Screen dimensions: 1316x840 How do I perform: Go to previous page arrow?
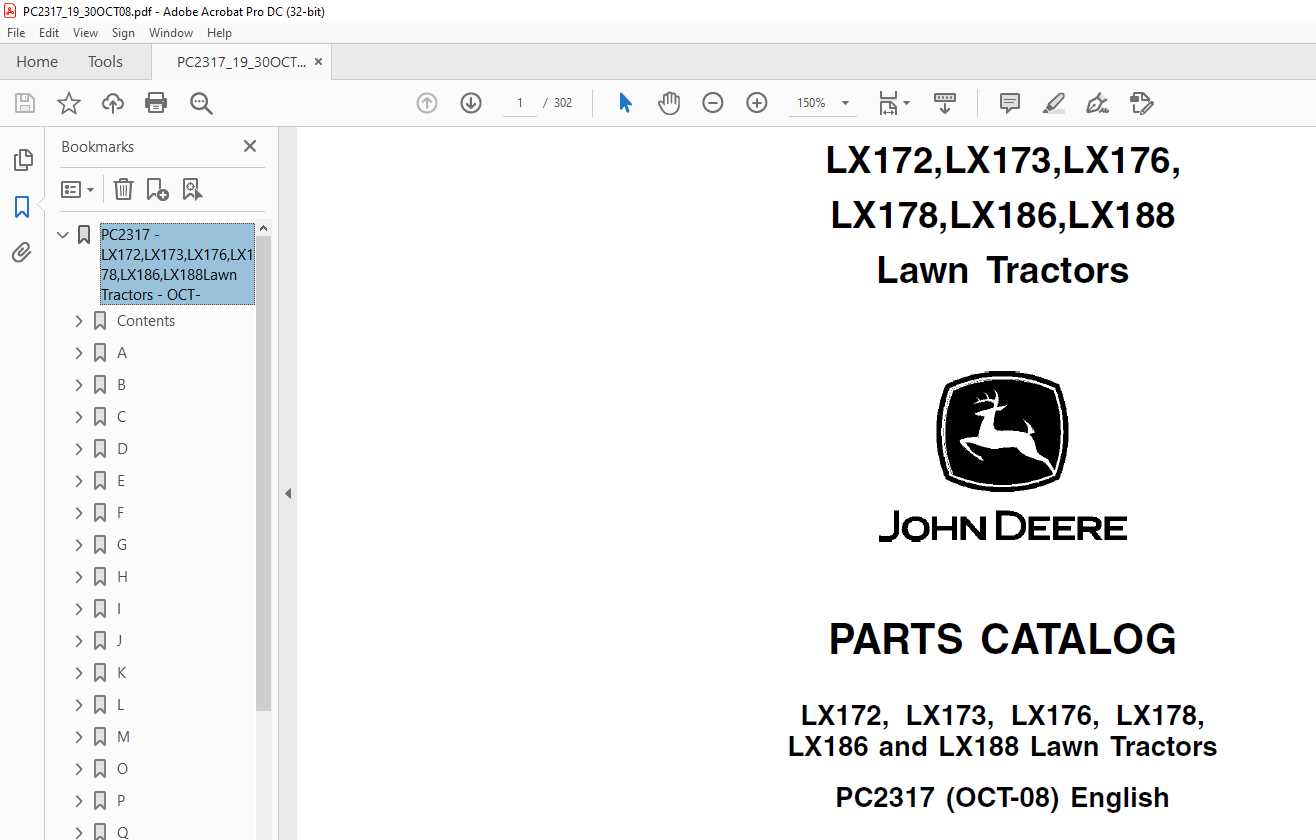pos(427,103)
